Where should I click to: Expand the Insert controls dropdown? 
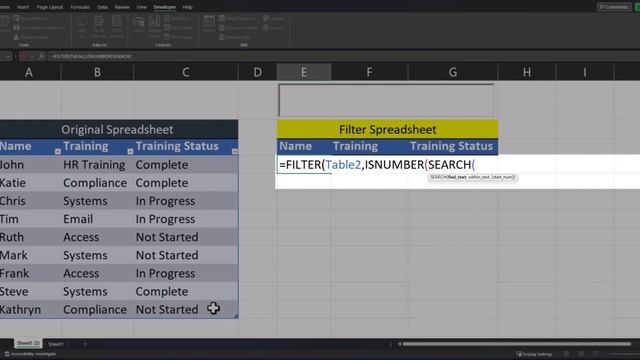[x=138, y=27]
